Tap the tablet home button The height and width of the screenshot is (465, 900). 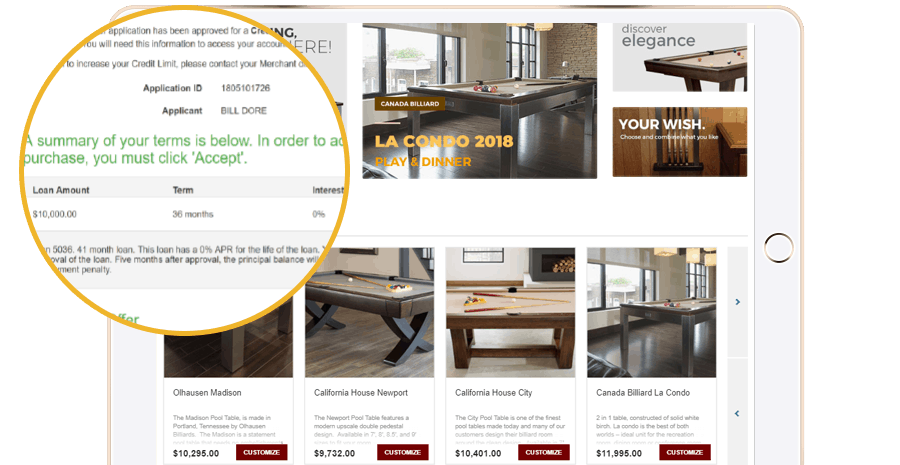(779, 248)
